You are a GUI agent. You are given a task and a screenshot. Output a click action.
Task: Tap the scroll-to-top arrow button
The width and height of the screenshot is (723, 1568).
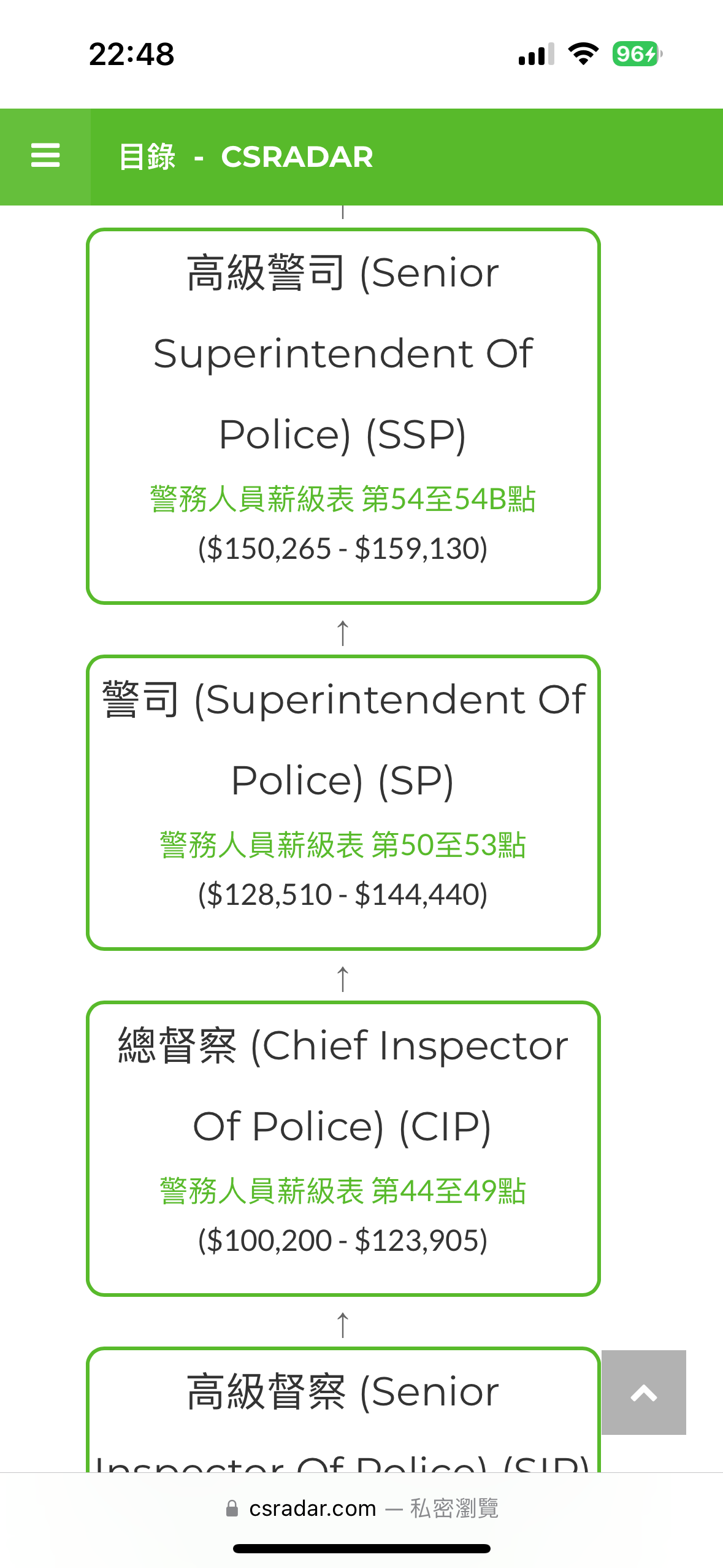[x=643, y=1392]
